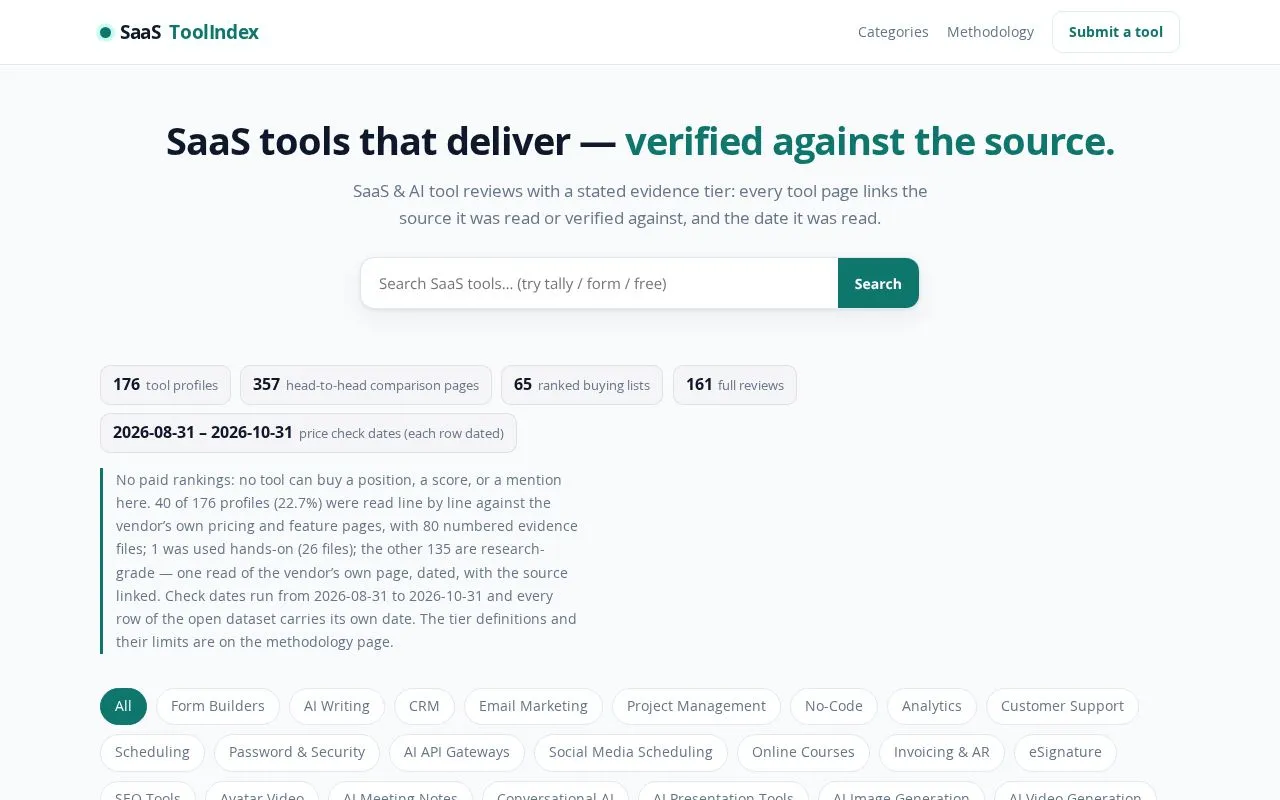Image resolution: width=1280 pixels, height=800 pixels.
Task: Click the green logo dot icon
Action: click(105, 32)
